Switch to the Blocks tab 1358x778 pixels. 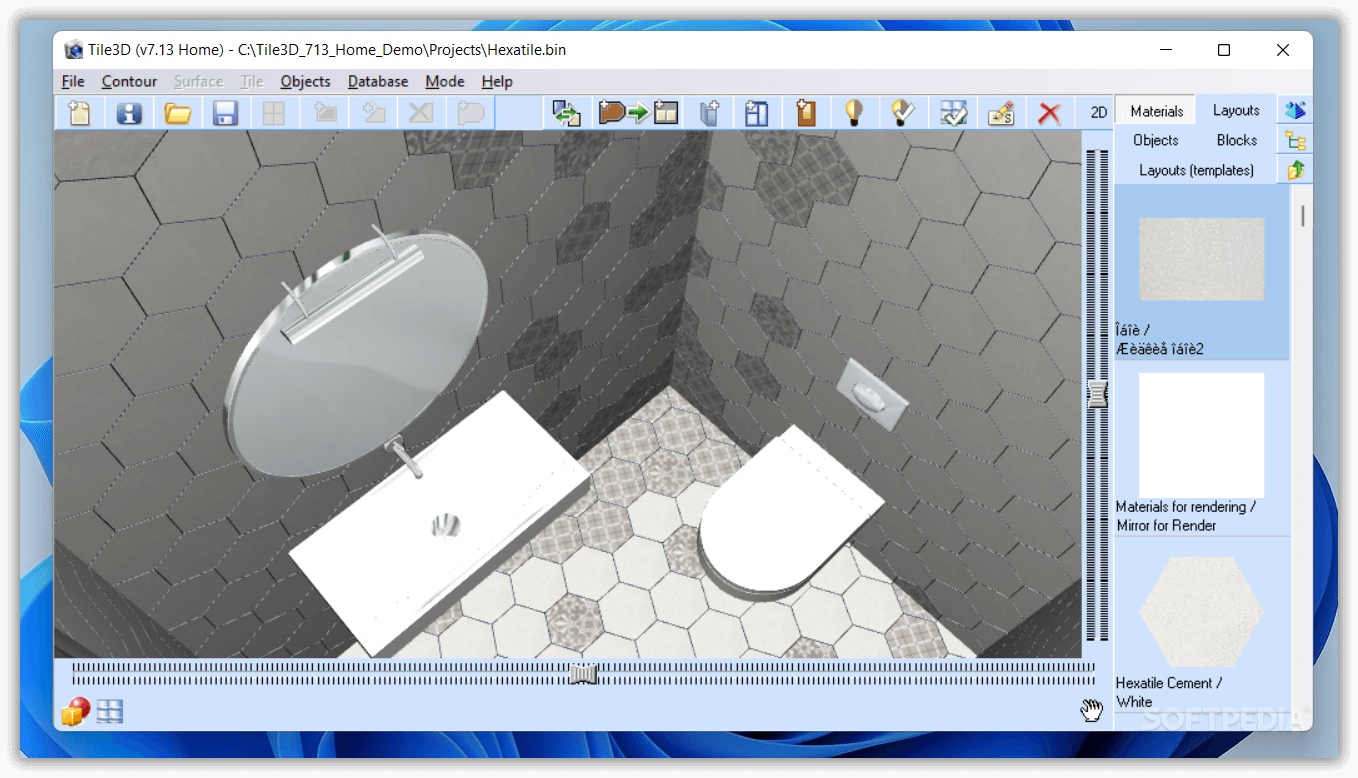(x=1237, y=140)
